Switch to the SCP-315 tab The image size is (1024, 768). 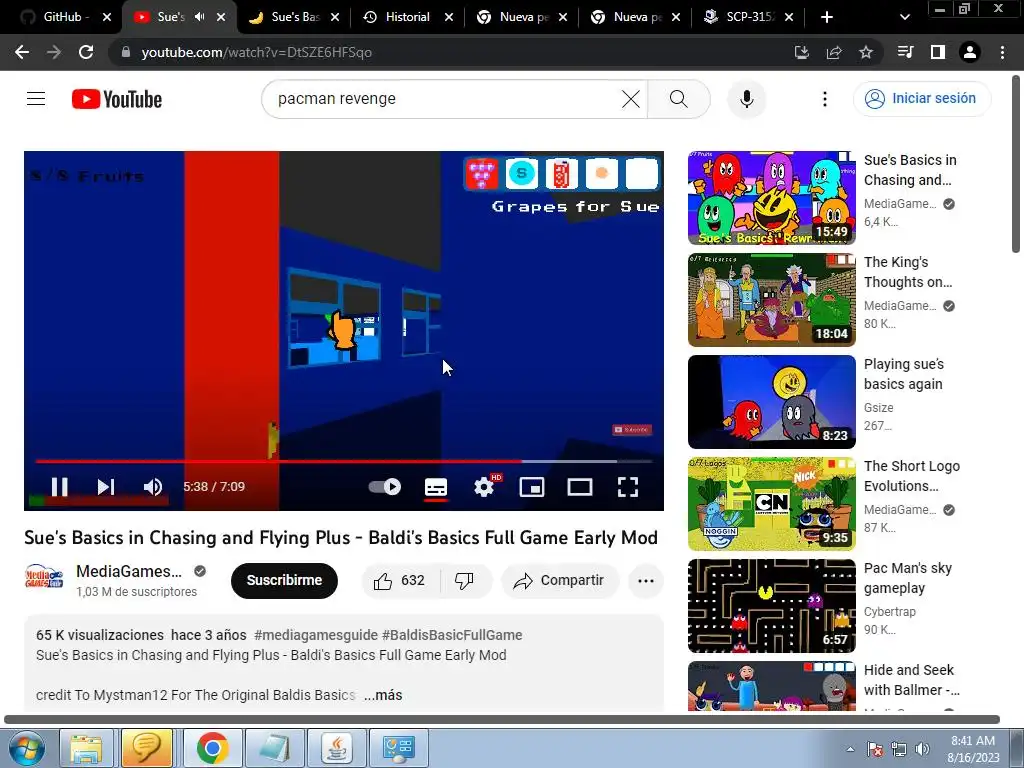(748, 17)
